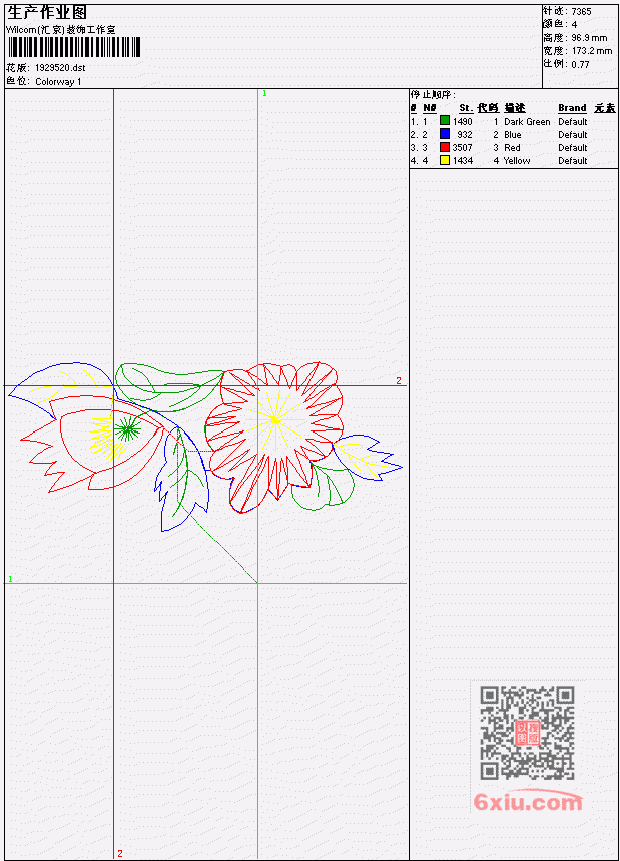620x861 pixels.
Task: Select the height value '96.9 mm'
Action: coord(589,38)
